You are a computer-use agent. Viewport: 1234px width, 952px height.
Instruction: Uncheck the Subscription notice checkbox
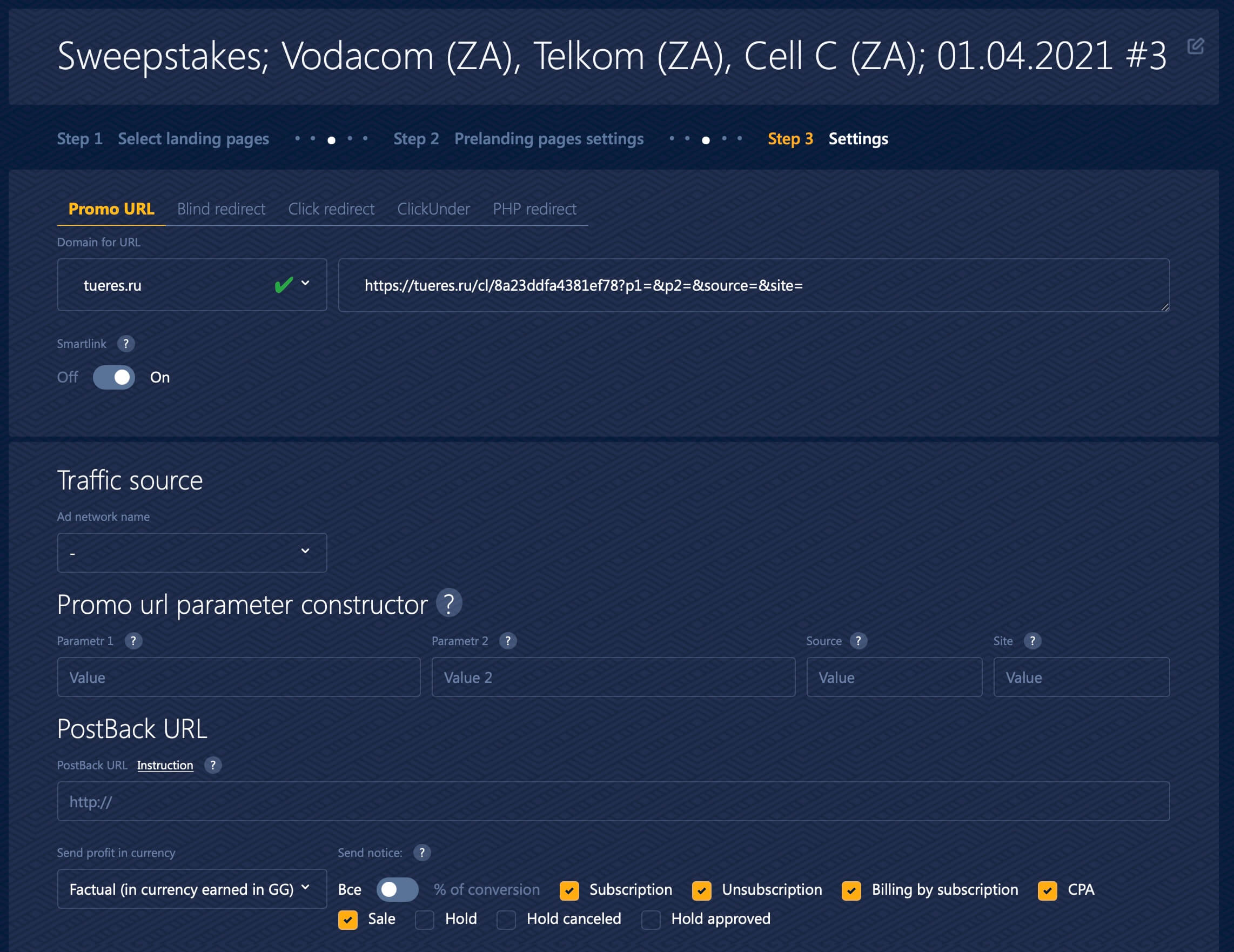point(569,890)
